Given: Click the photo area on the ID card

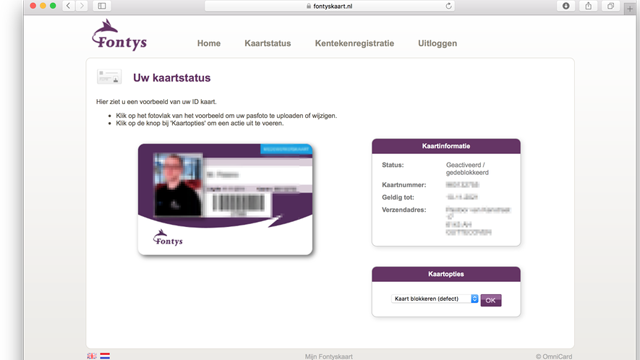Looking at the screenshot, I should coord(178,184).
